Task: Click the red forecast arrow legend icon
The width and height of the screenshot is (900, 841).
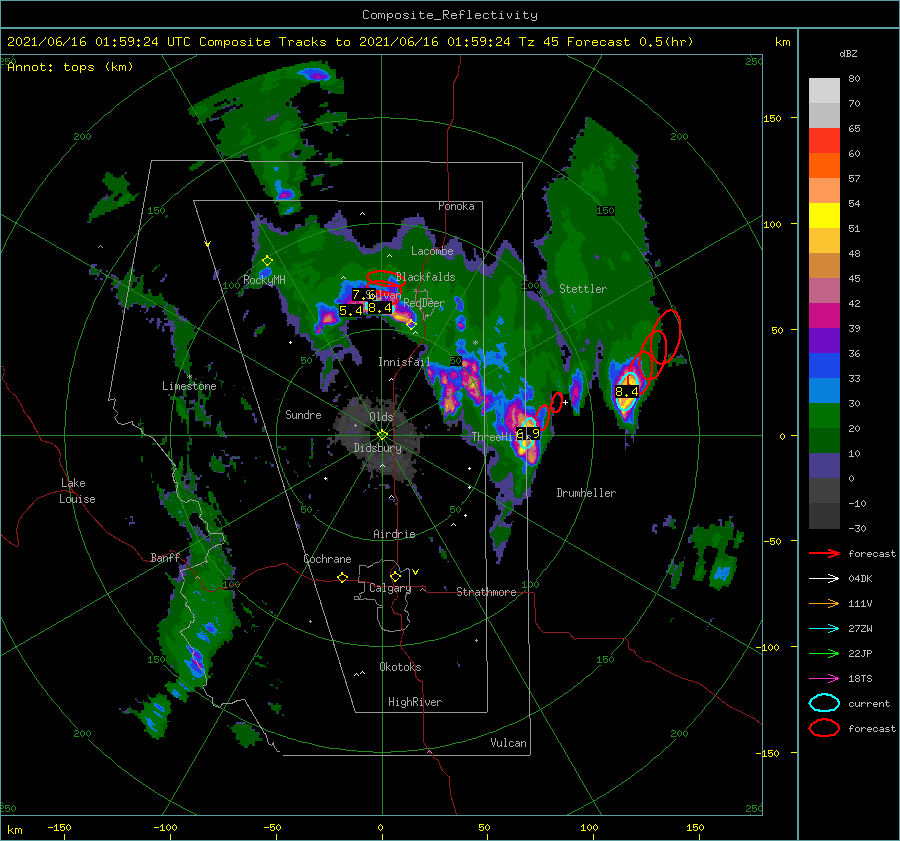Action: click(x=824, y=553)
